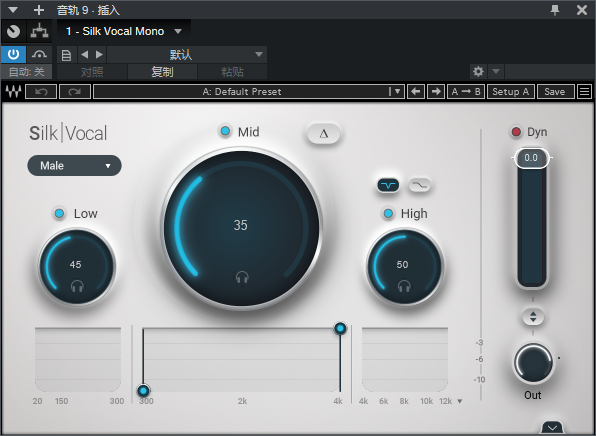The width and height of the screenshot is (596, 436).
Task: Click the 300 Hz mid range handle
Action: coord(143,390)
